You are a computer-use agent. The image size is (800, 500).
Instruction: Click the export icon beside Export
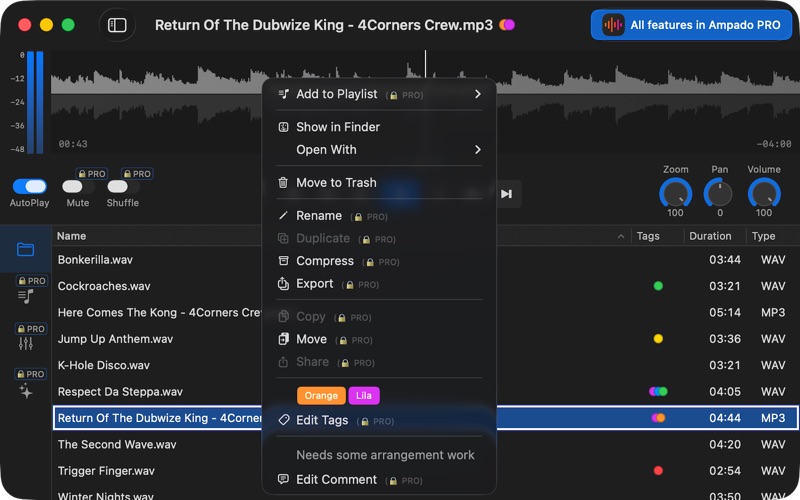pyautogui.click(x=283, y=283)
